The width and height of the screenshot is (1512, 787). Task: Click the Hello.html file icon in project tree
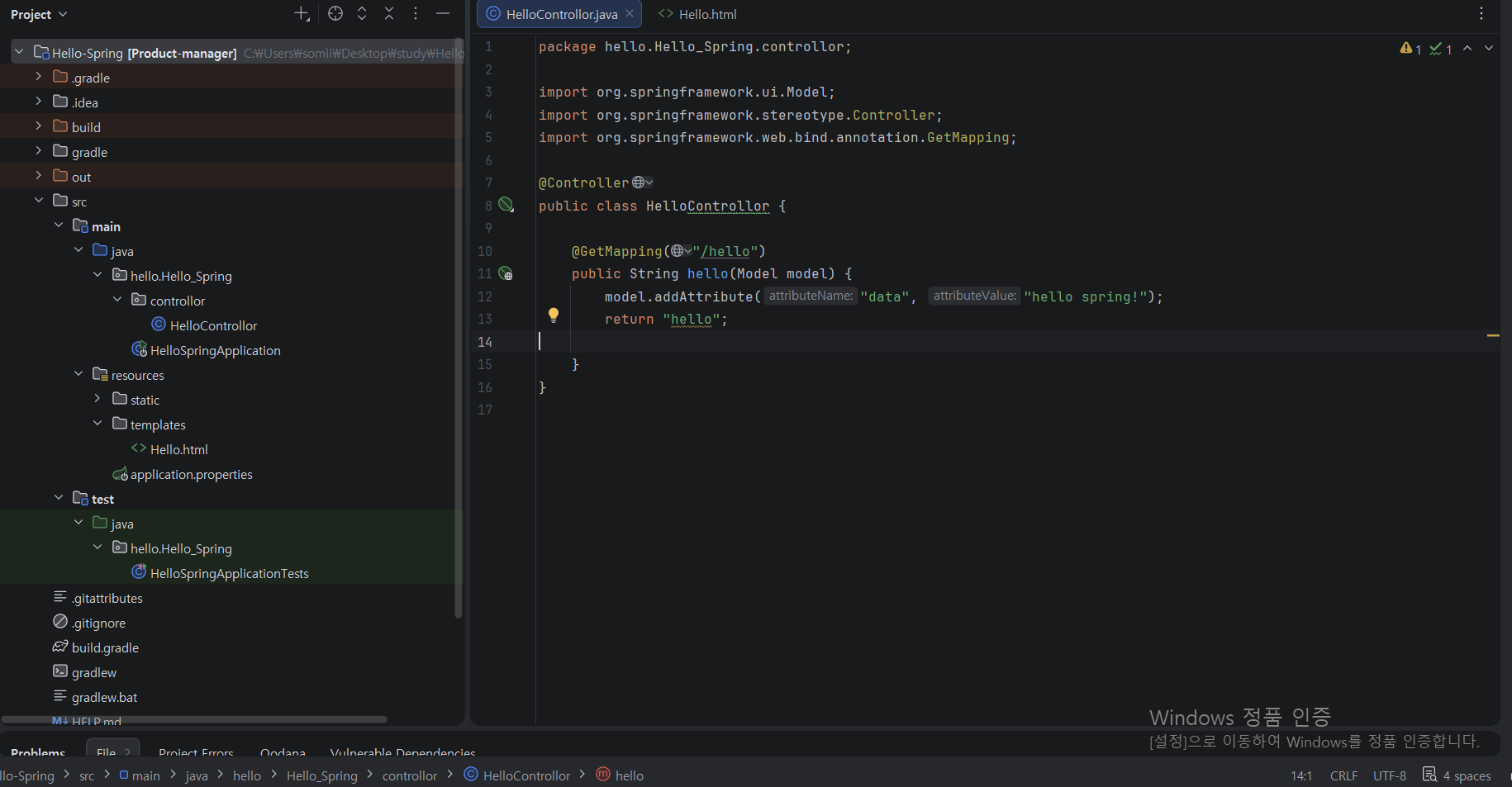click(x=139, y=448)
